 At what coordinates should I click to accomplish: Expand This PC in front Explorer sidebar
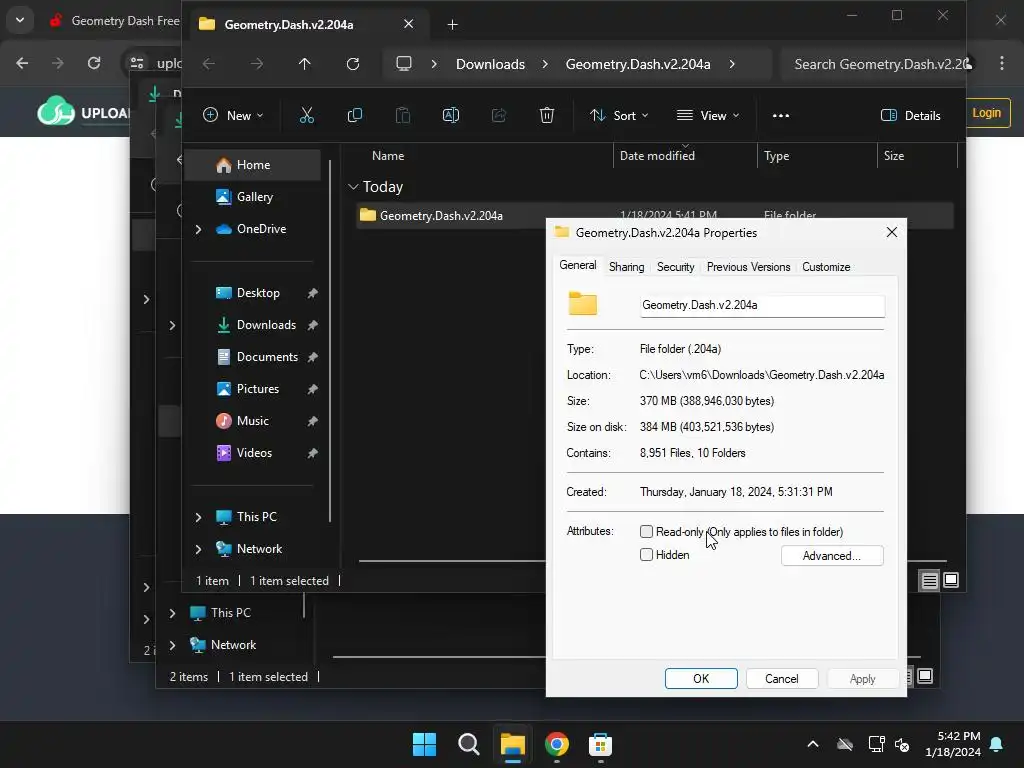pyautogui.click(x=199, y=517)
